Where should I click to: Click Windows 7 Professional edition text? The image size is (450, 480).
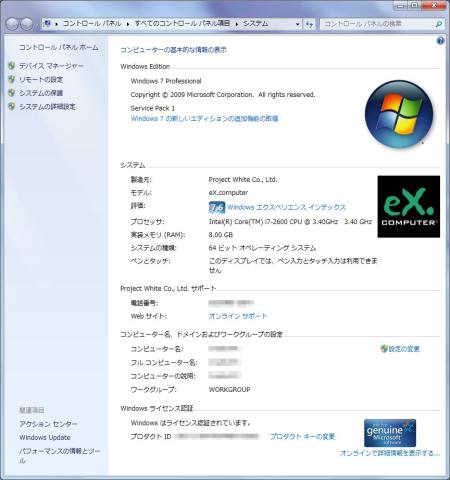coord(166,81)
